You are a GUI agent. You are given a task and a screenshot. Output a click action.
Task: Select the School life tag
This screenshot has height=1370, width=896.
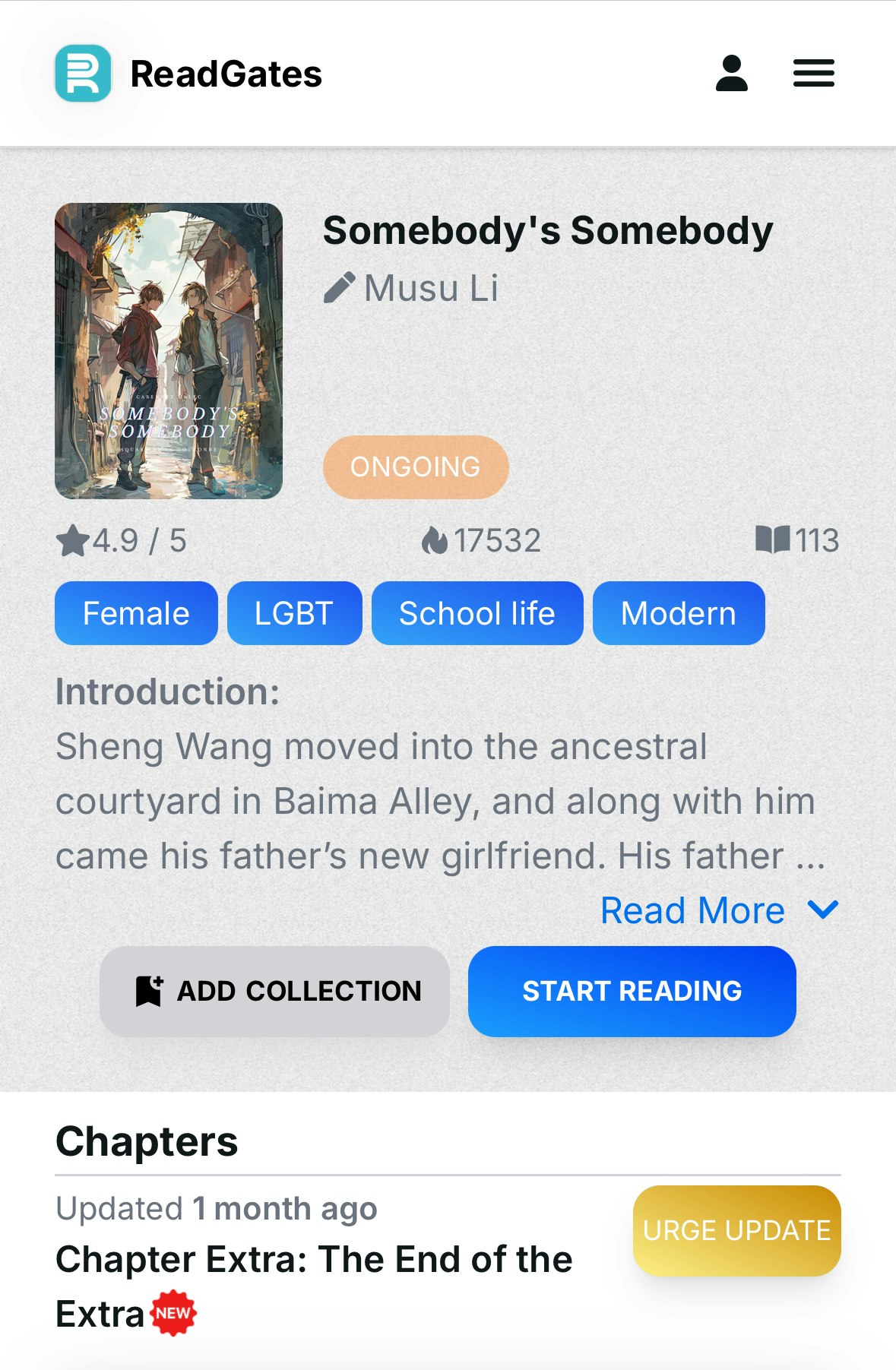click(477, 613)
